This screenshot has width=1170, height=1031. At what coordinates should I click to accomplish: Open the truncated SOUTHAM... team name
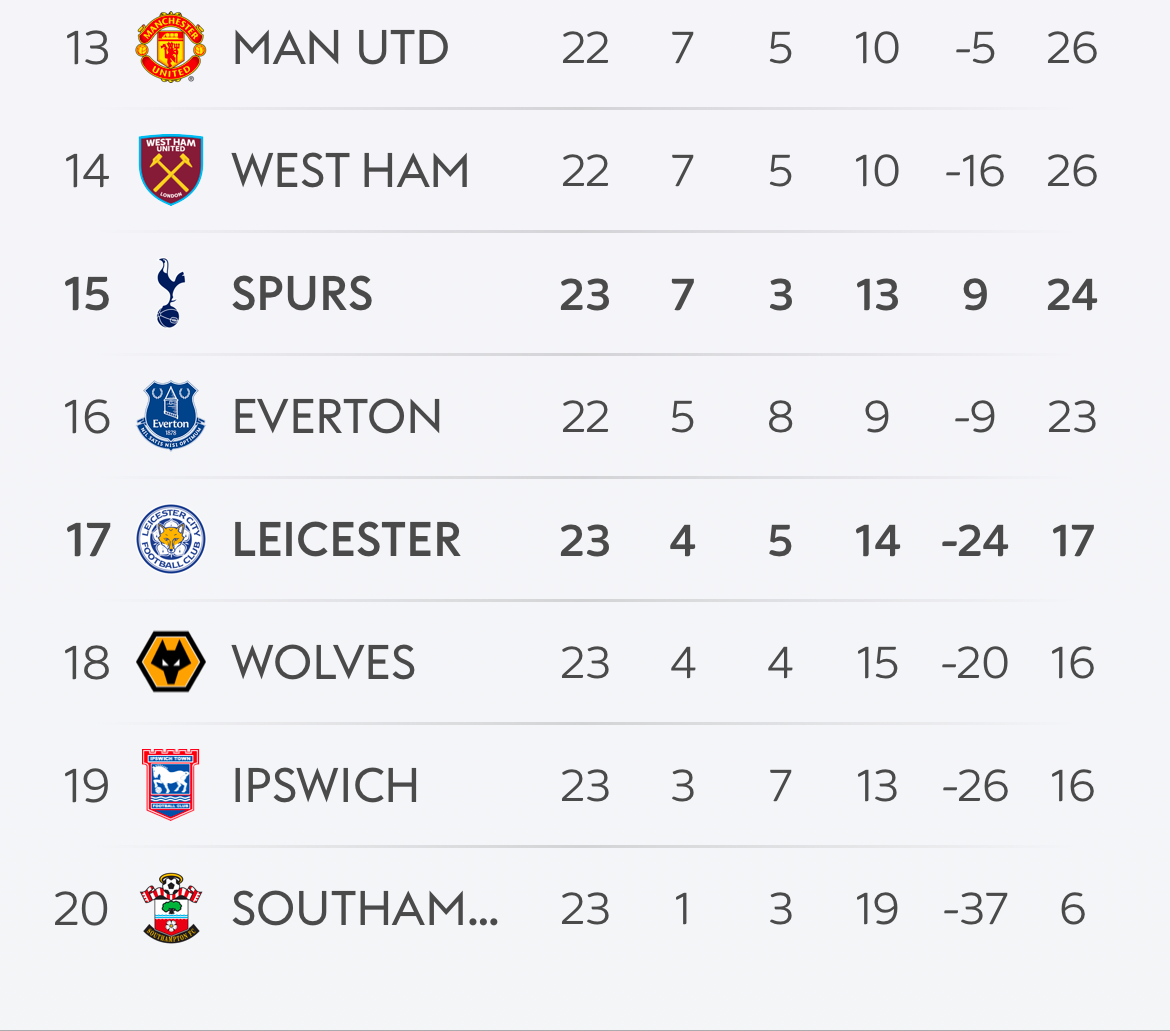point(365,909)
